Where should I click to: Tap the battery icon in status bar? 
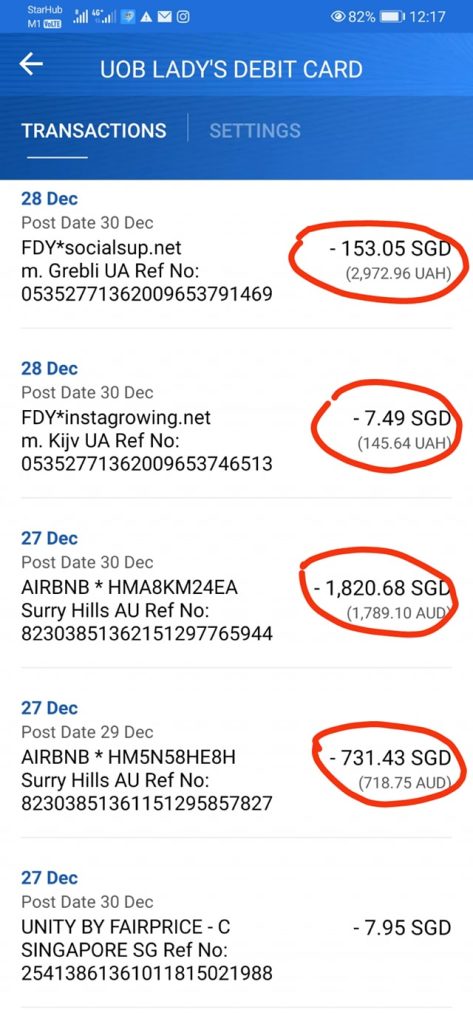pos(391,17)
